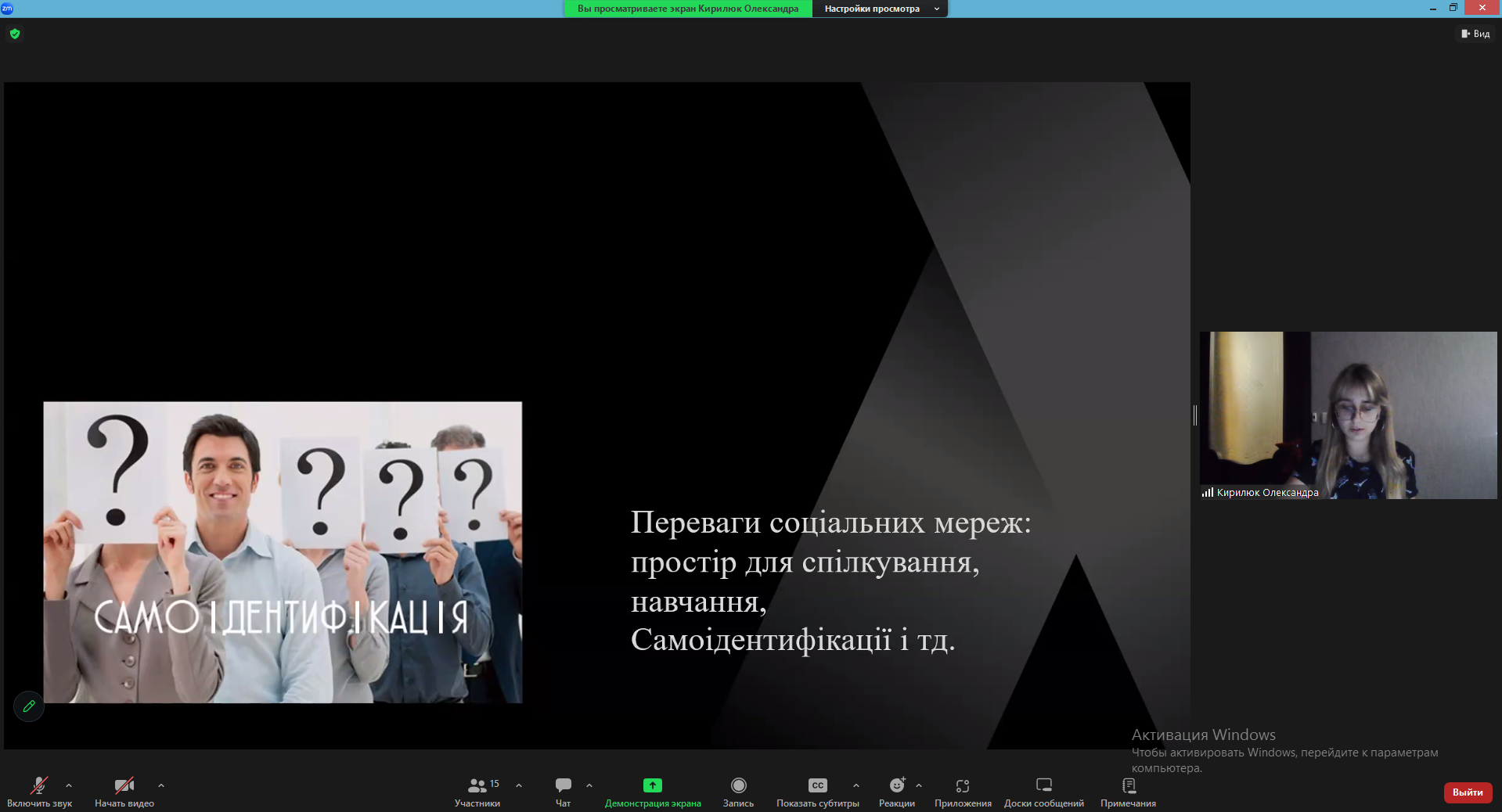The image size is (1502, 812).
Task: Open annotation pencil tool on shared screen
Action: tap(29, 706)
